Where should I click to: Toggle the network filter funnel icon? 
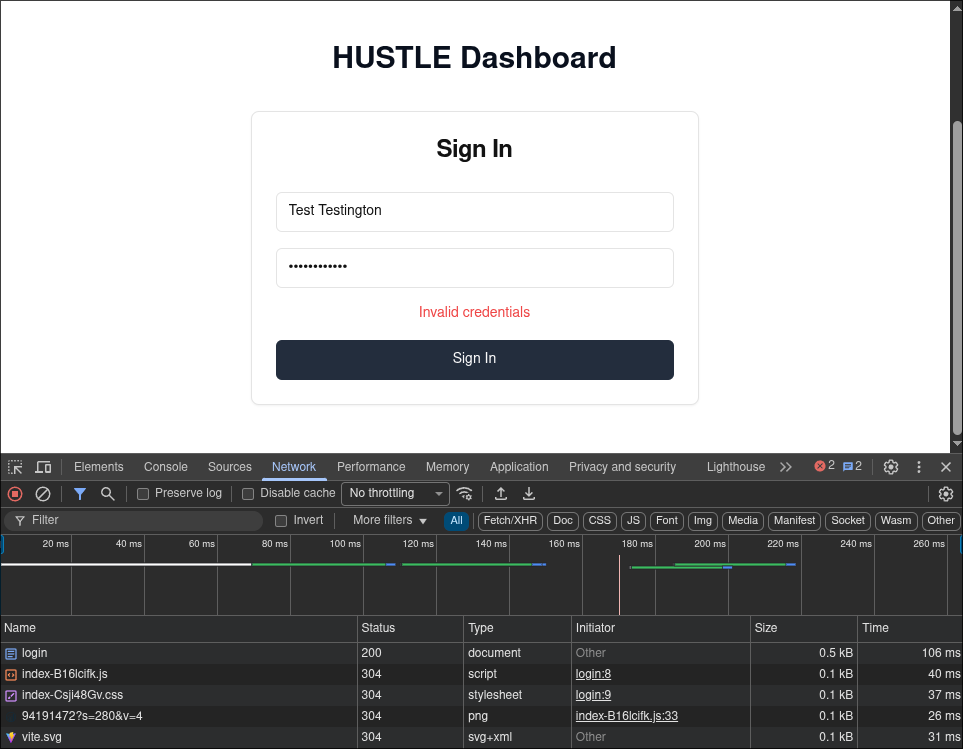pyautogui.click(x=80, y=494)
